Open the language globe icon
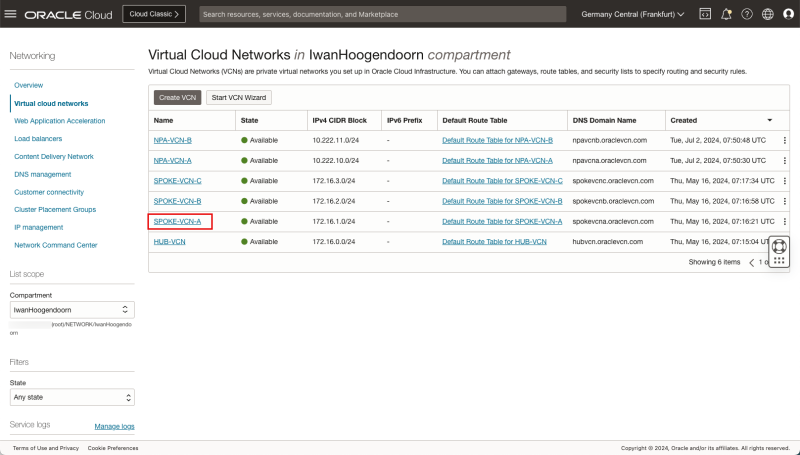The image size is (800, 455). tap(767, 14)
